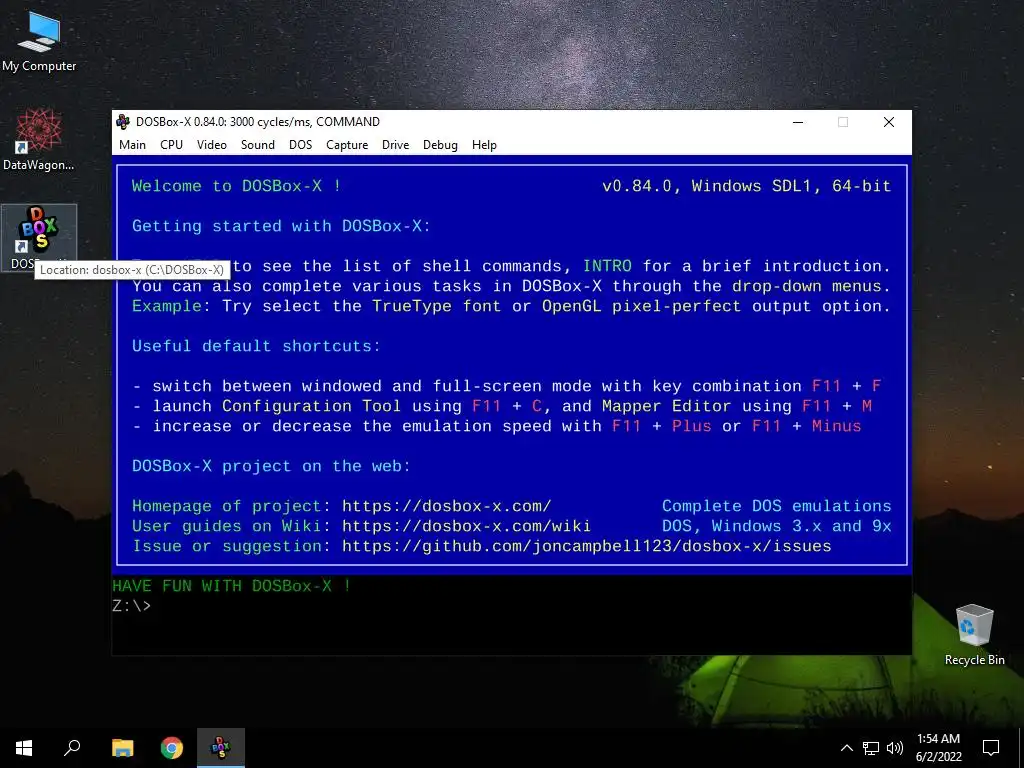
Task: Click the 'Complete DOS emulations' text
Action: coord(776,506)
